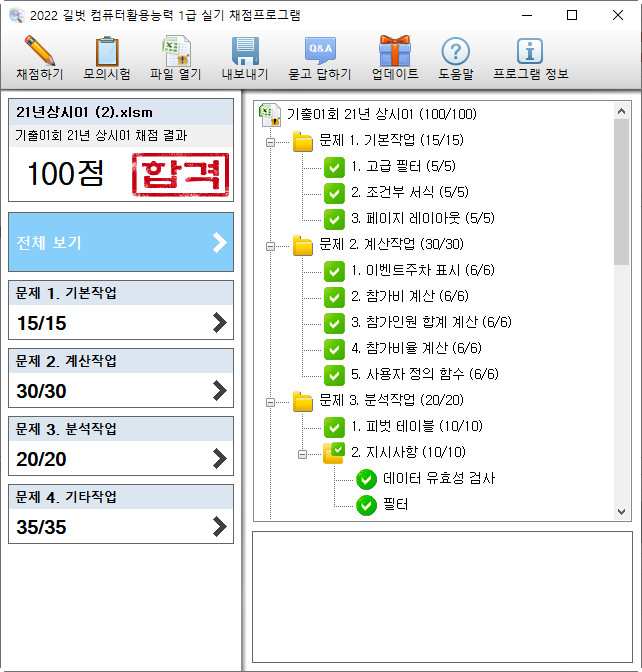Click green check beside 피벗 테이블
The image size is (642, 672).
pos(335,427)
